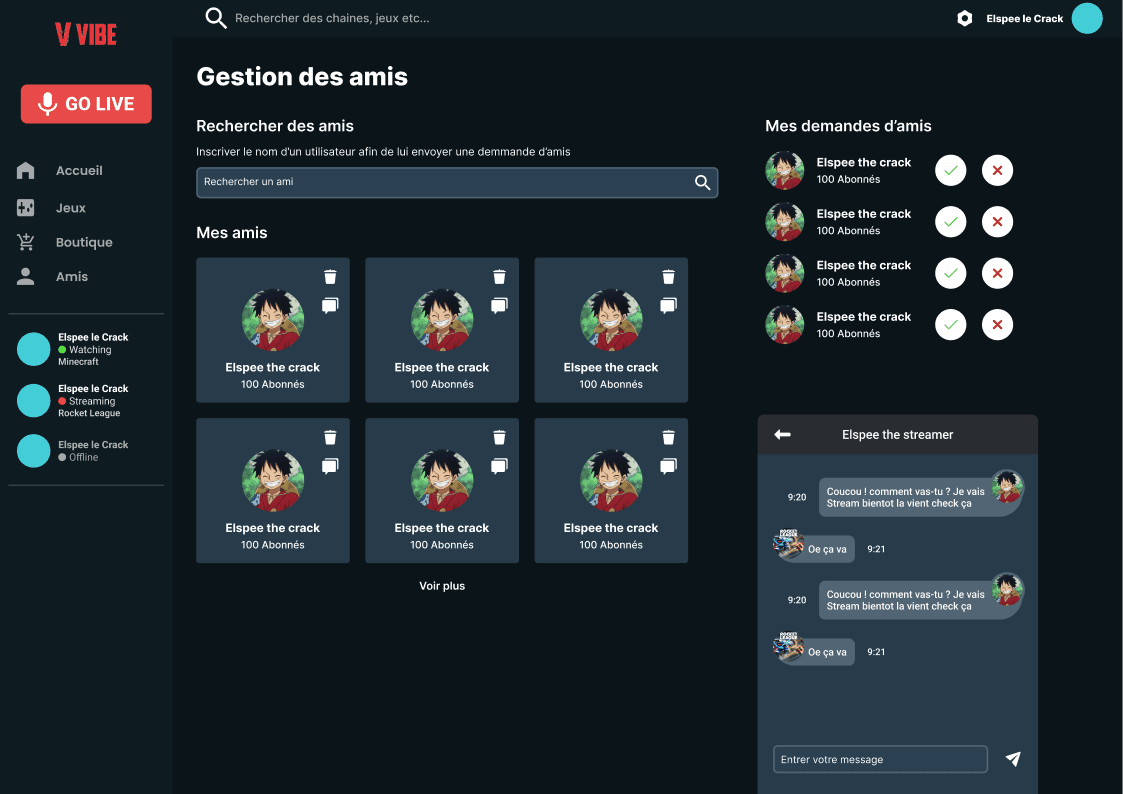Click the 'Mes demandes d'amis' heading
This screenshot has width=1123, height=794.
click(848, 126)
